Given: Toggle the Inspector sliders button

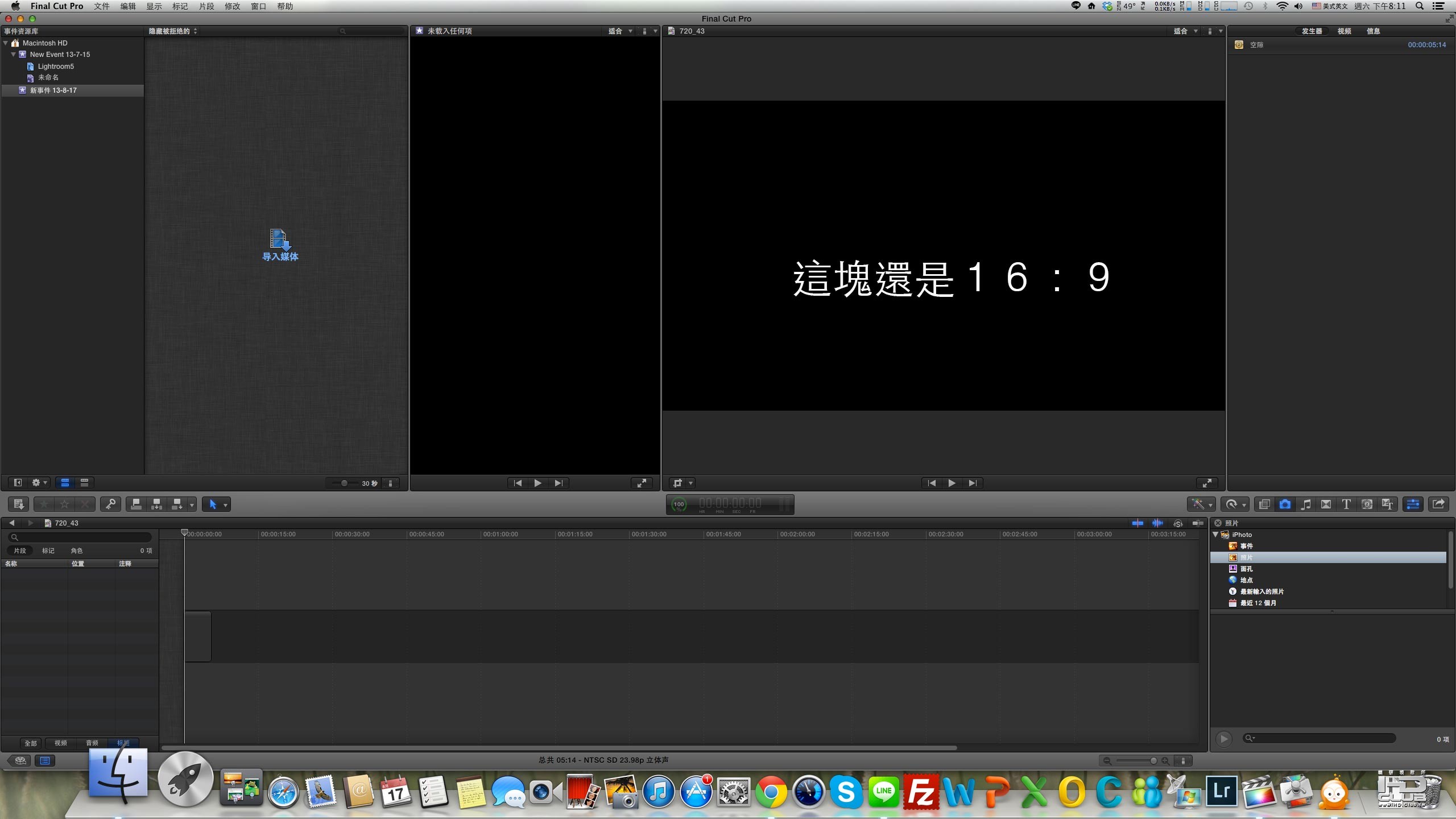Looking at the screenshot, I should point(1413,504).
